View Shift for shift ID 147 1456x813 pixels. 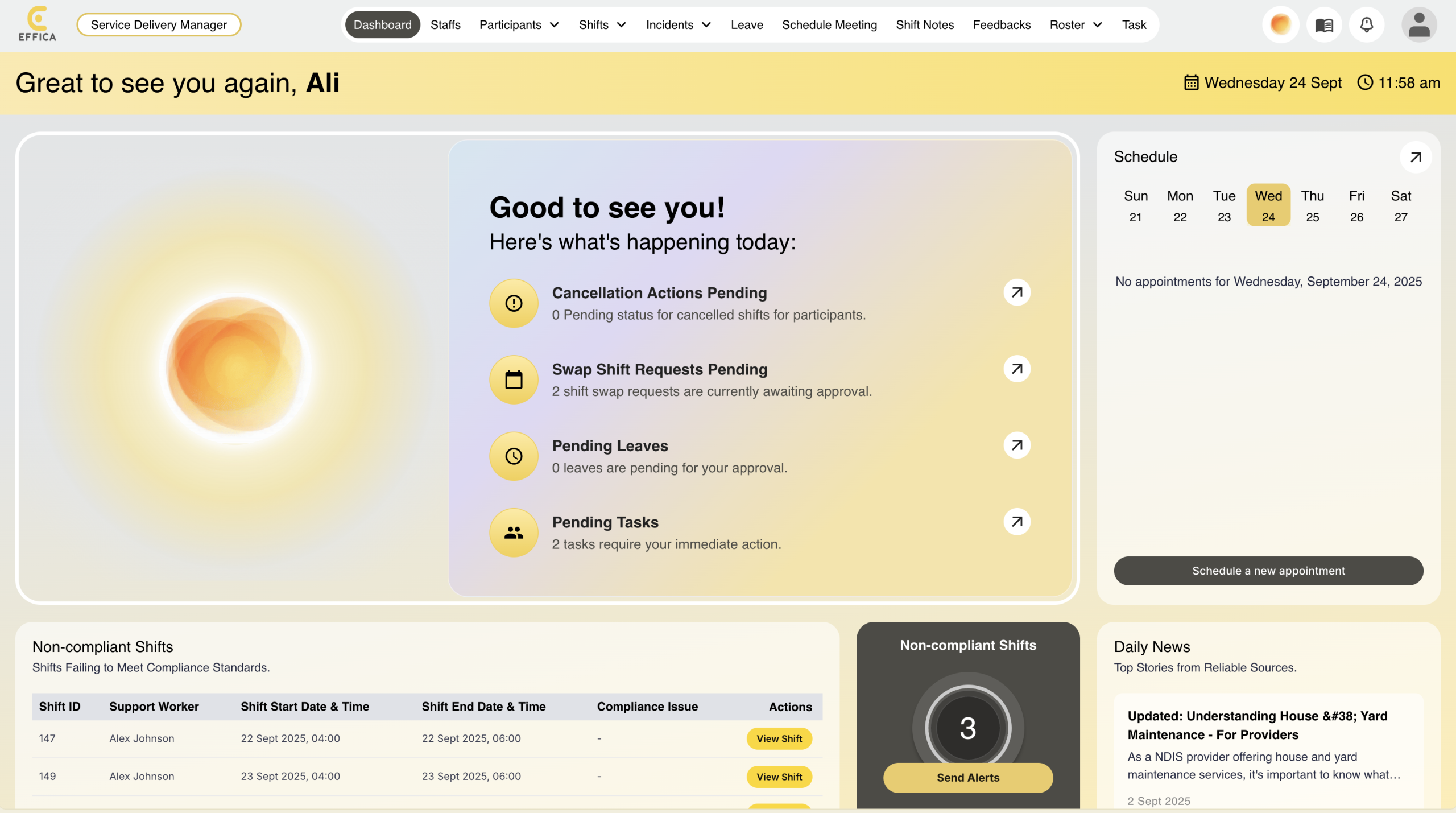click(x=779, y=738)
